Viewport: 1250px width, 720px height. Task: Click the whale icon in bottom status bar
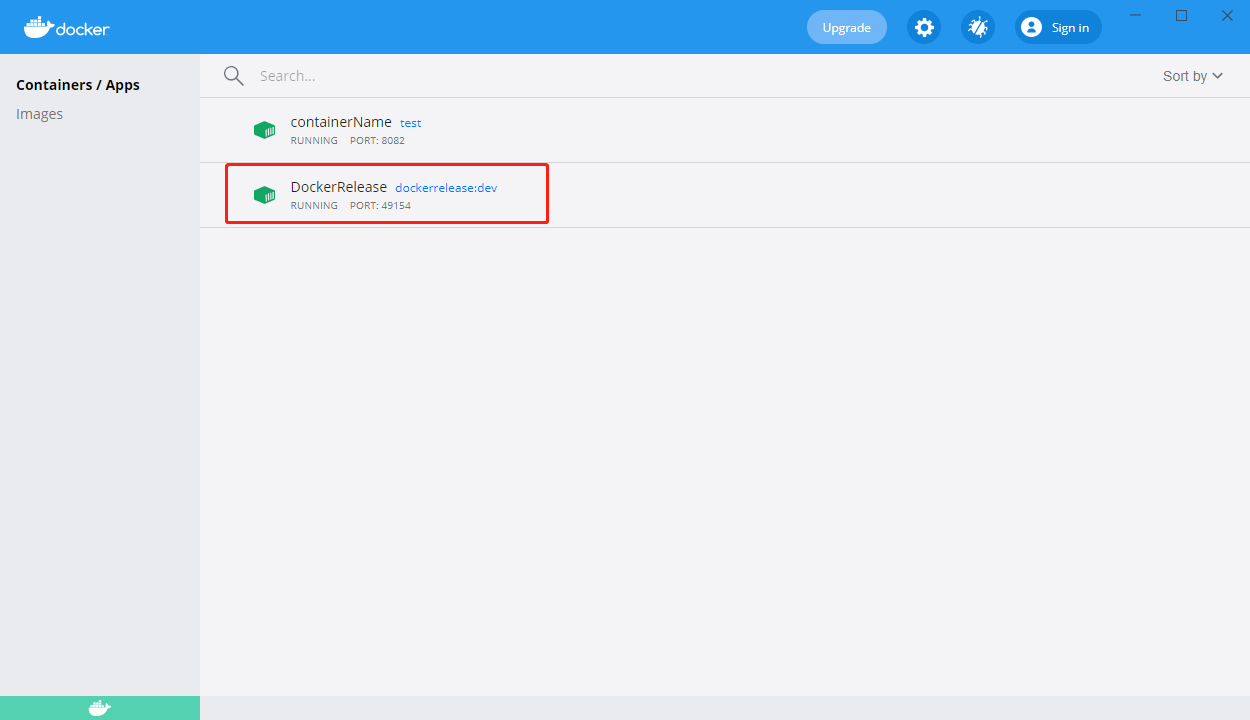pos(100,708)
